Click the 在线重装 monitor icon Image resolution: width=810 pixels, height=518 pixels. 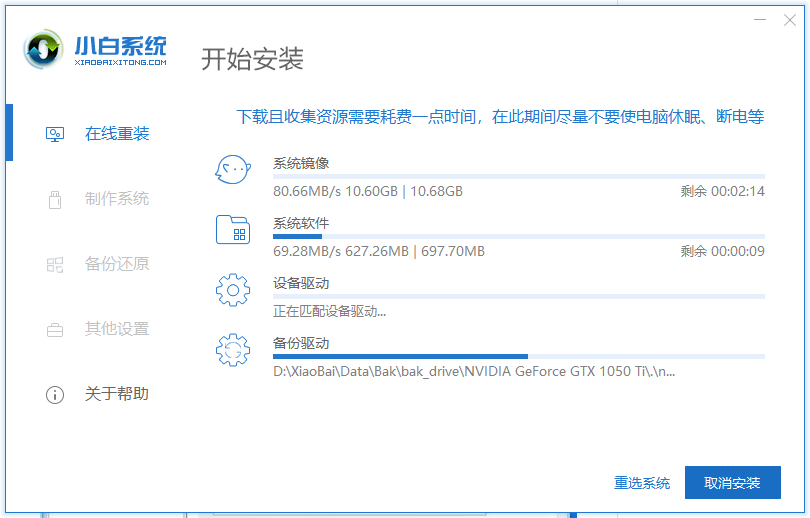point(55,134)
